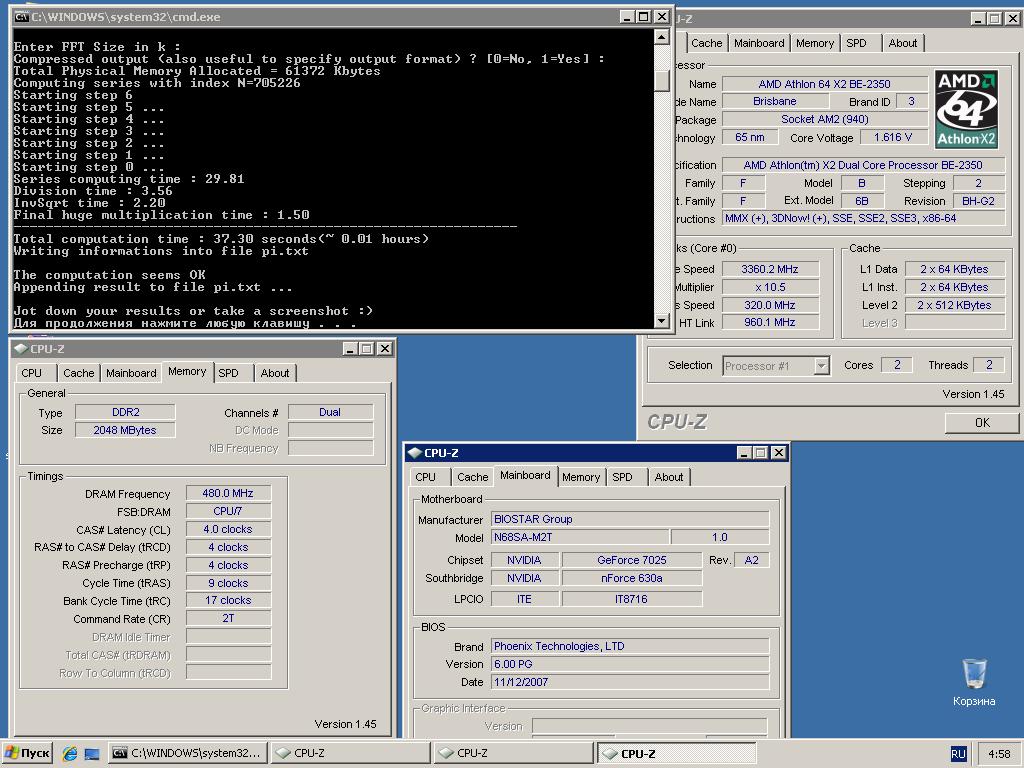The image size is (1024, 768).
Task: Click the 2T command rate field
Action: (x=228, y=618)
